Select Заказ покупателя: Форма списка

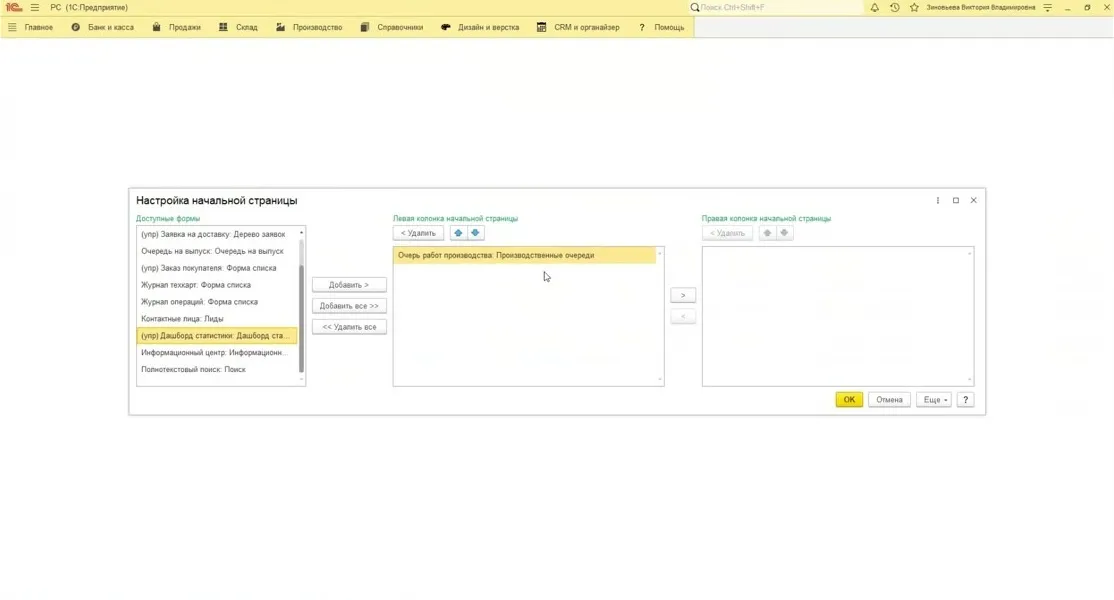pos(217,268)
